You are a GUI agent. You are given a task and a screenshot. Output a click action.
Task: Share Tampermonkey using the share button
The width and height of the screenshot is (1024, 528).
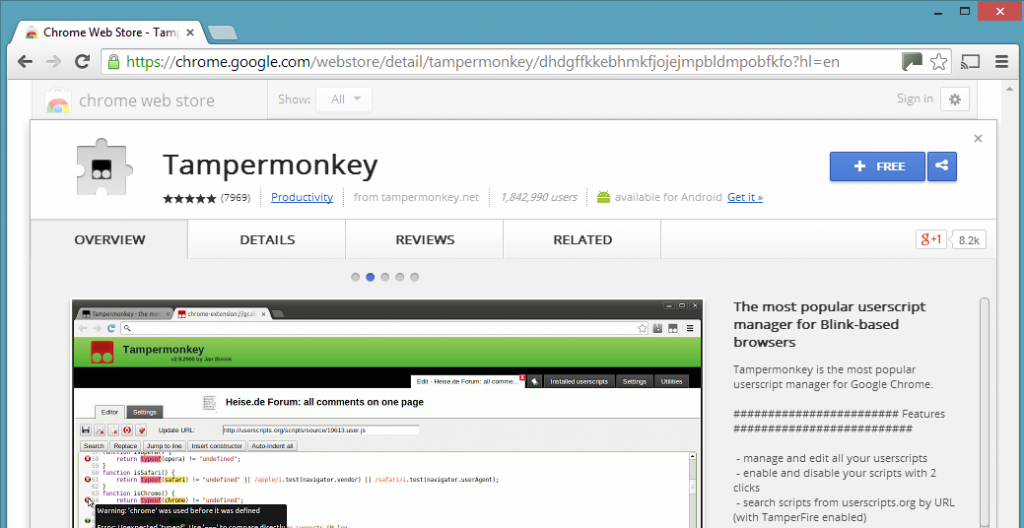pyautogui.click(x=942, y=167)
